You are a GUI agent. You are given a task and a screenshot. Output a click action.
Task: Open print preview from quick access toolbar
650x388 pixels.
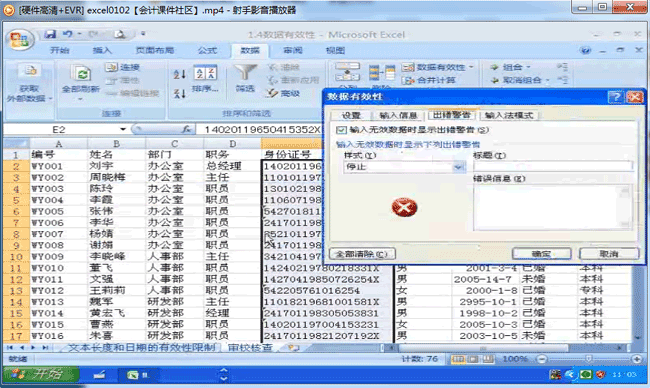coord(120,34)
